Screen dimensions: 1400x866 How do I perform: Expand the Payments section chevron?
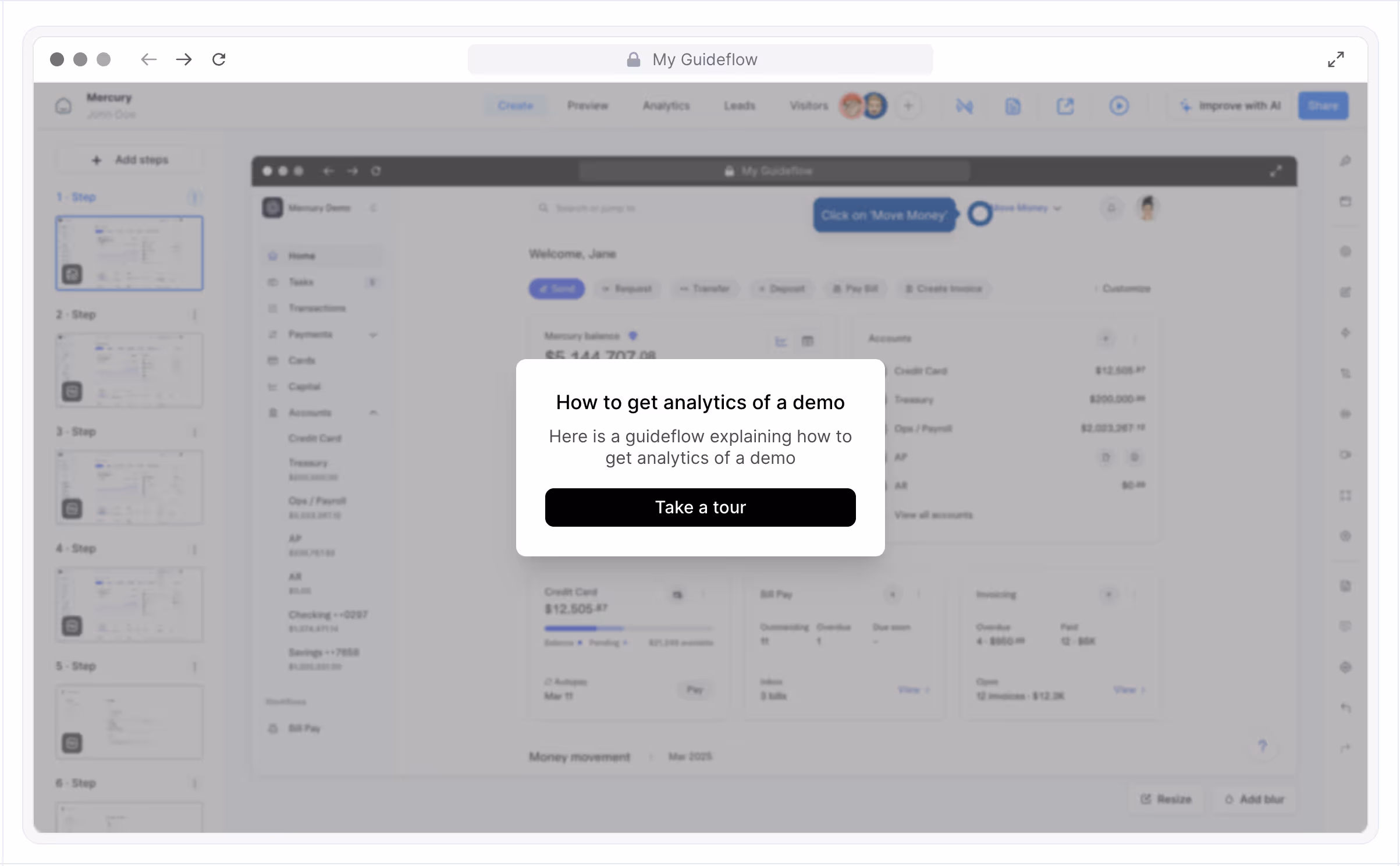tap(374, 335)
